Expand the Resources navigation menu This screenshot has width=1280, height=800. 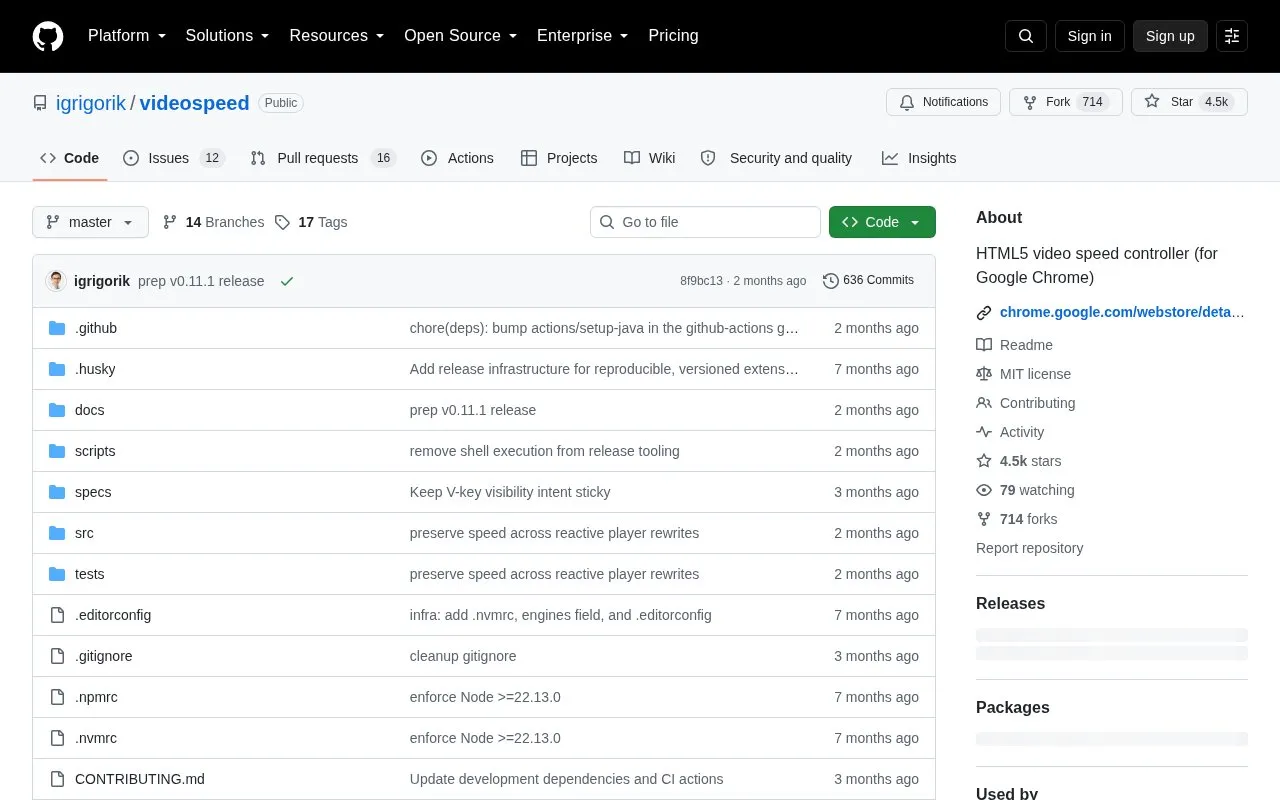pos(337,36)
